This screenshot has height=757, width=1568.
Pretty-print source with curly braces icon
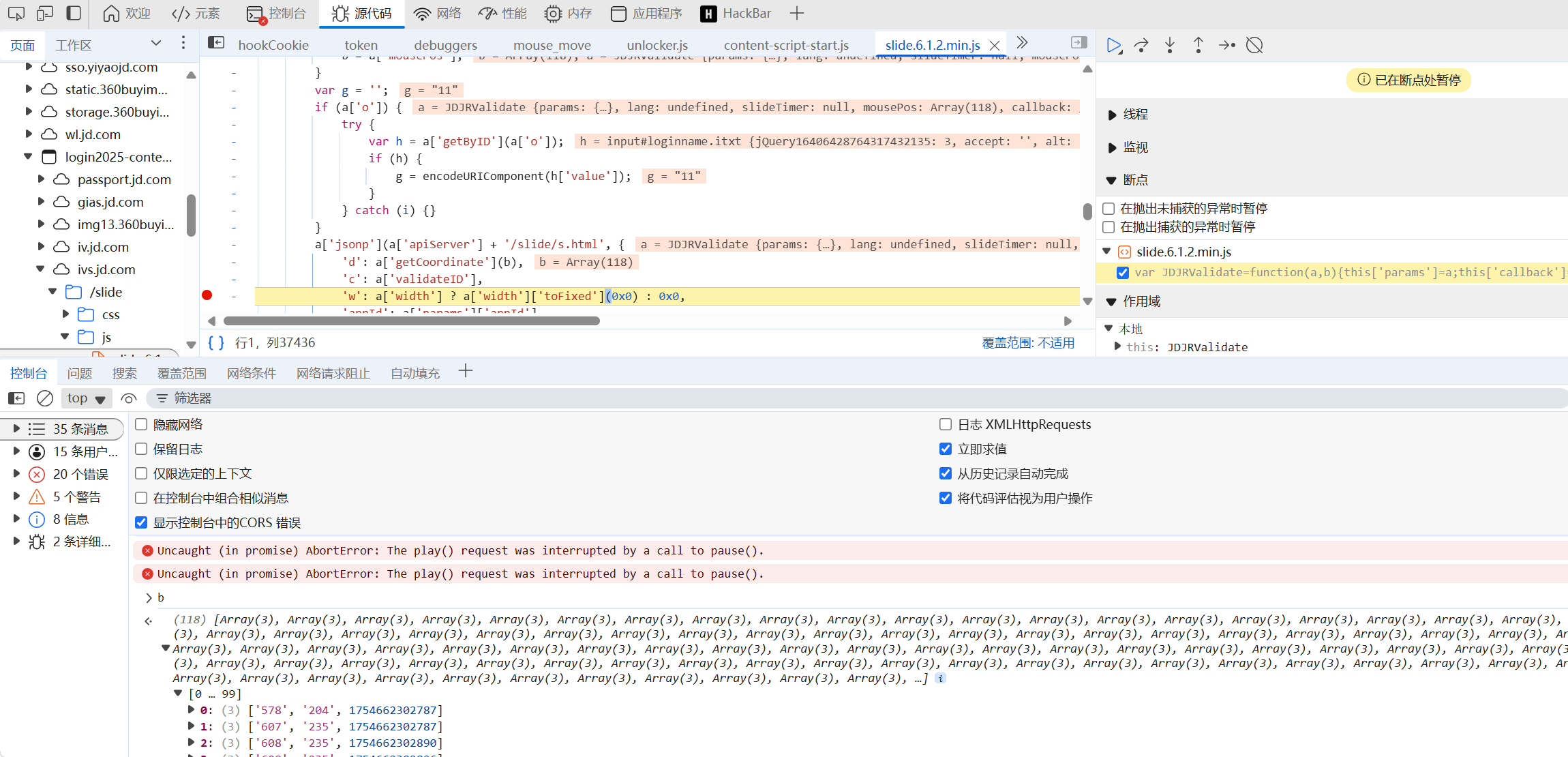pos(216,343)
